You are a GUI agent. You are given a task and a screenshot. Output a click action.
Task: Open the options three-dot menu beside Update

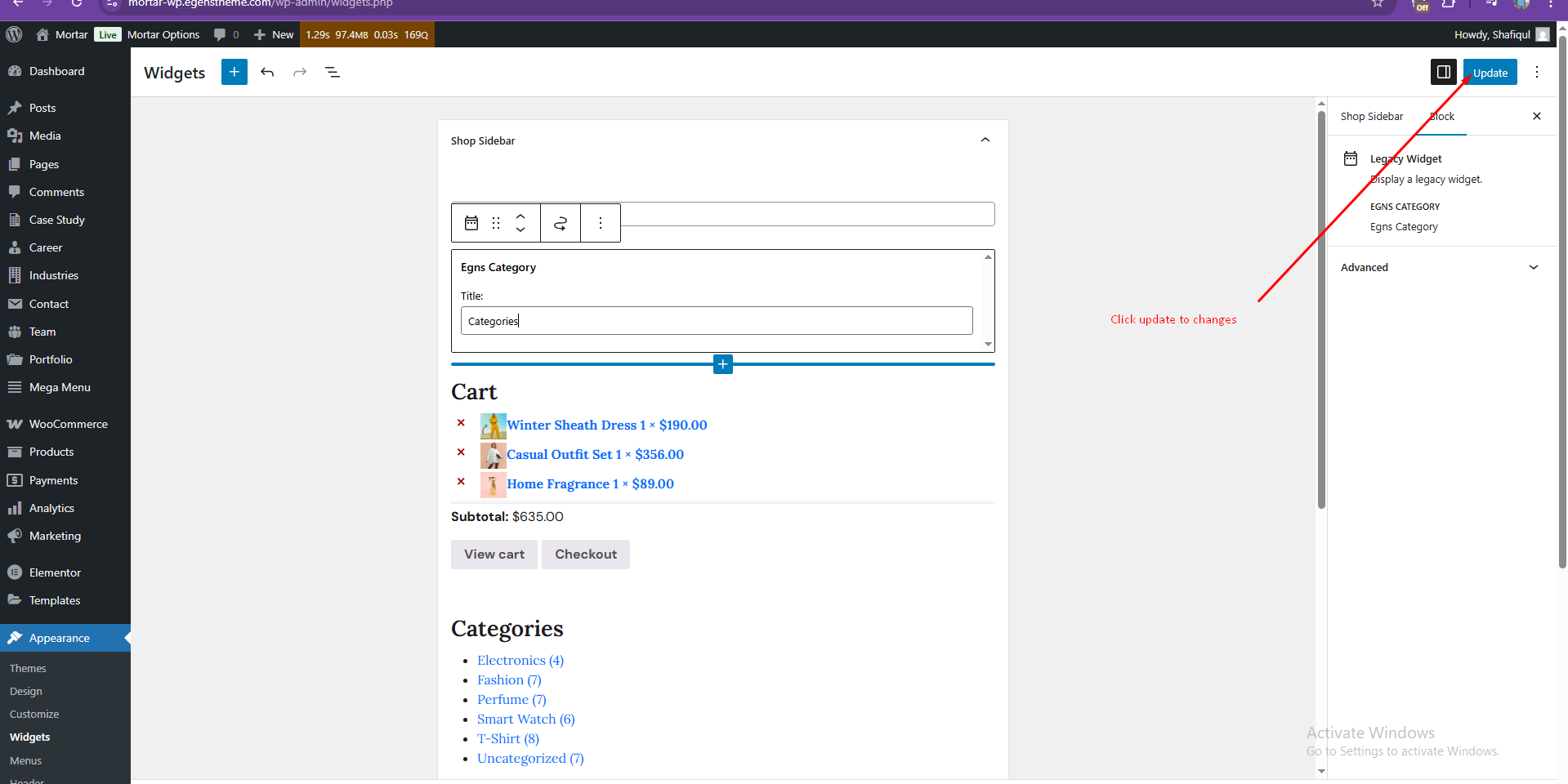tap(1537, 72)
